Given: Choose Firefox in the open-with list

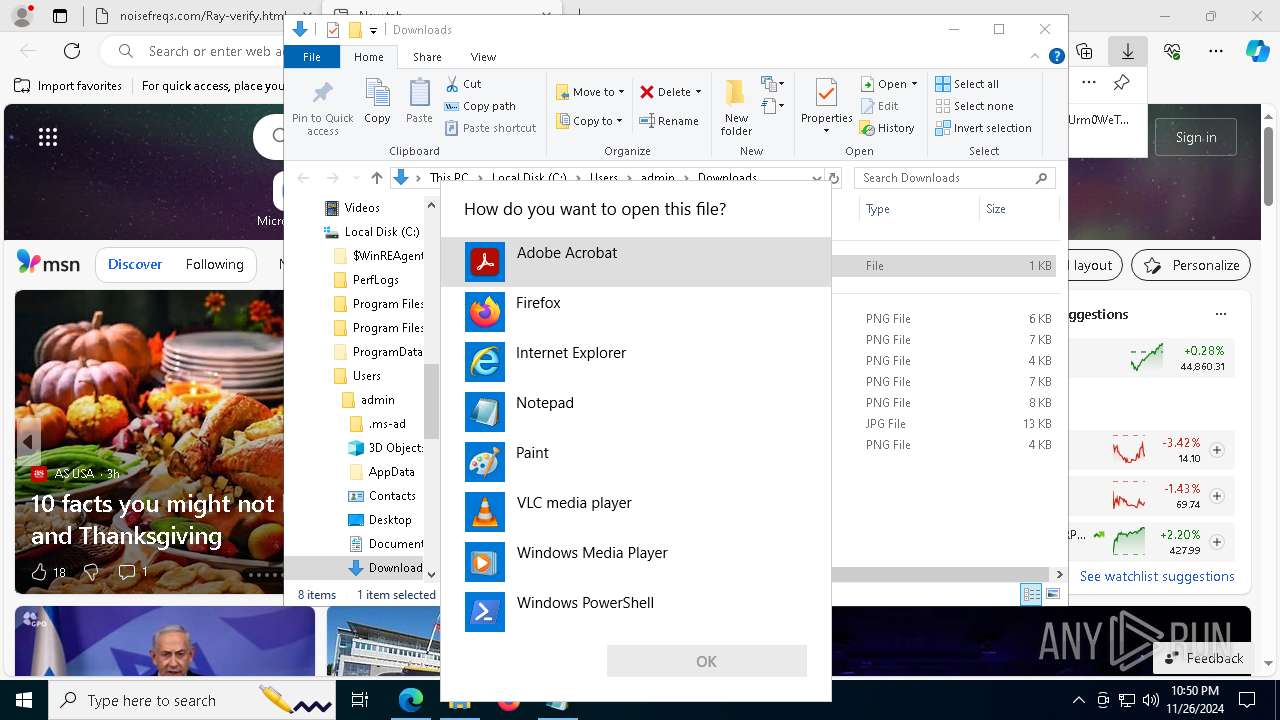Looking at the screenshot, I should (x=636, y=312).
